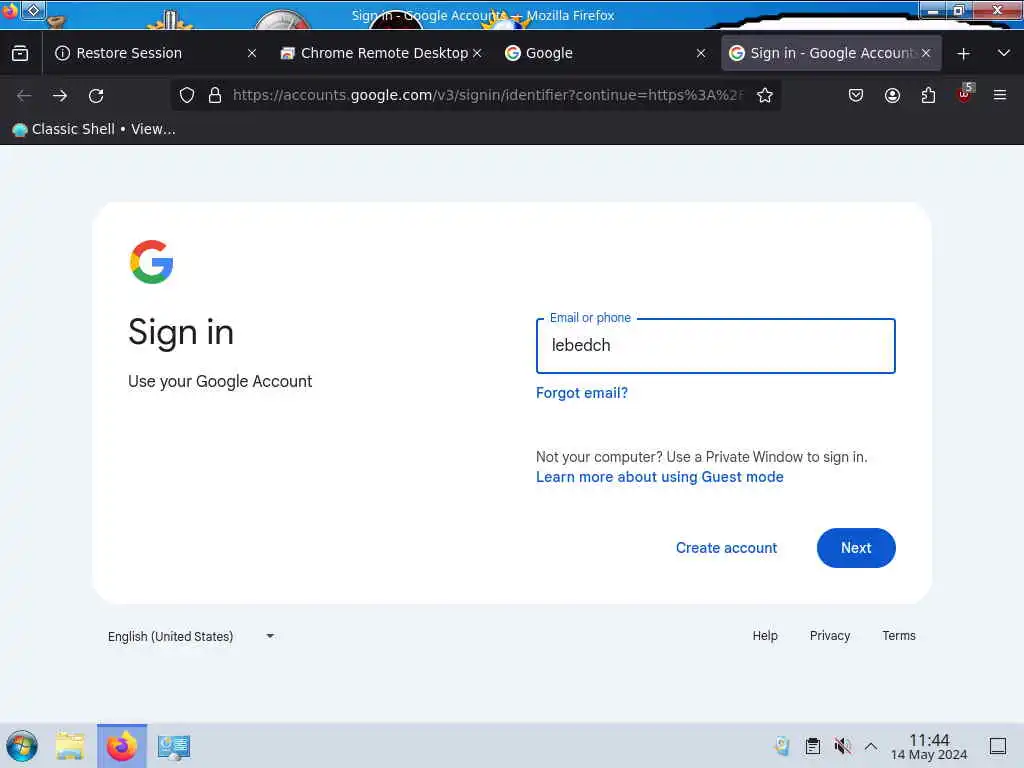Minimize the Firefox window
Viewport: 1024px width, 768px height.
pos(933,10)
